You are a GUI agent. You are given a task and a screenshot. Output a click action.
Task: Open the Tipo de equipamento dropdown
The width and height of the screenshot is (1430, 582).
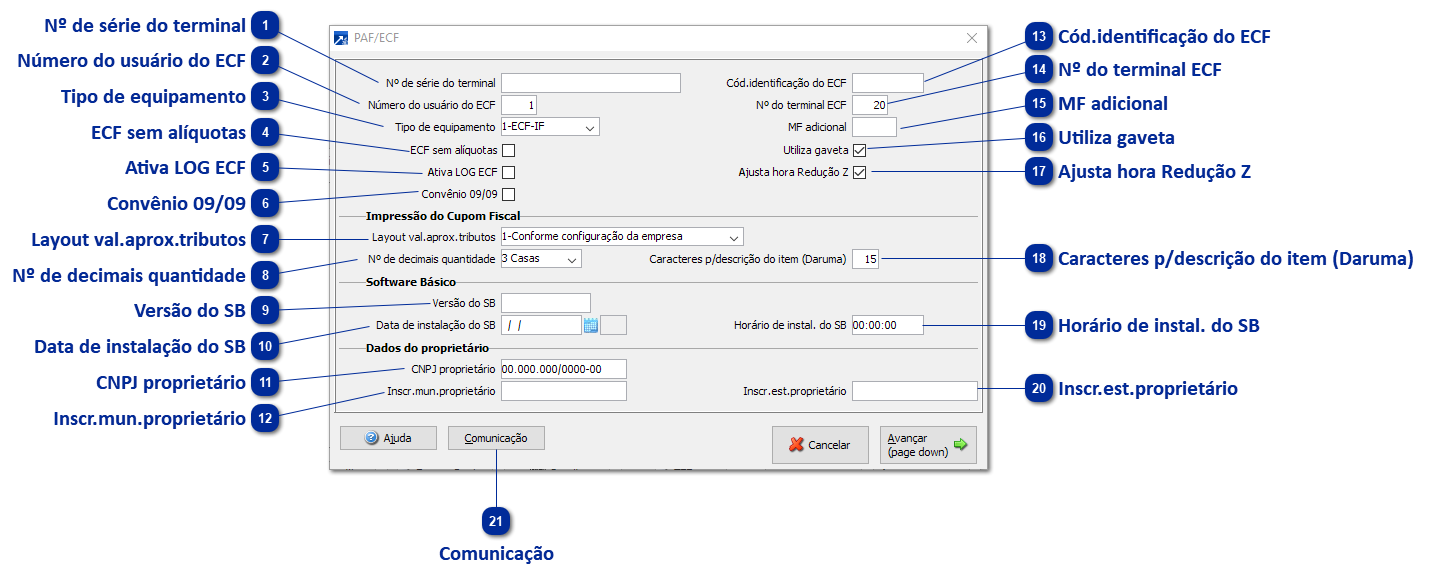[x=591, y=127]
